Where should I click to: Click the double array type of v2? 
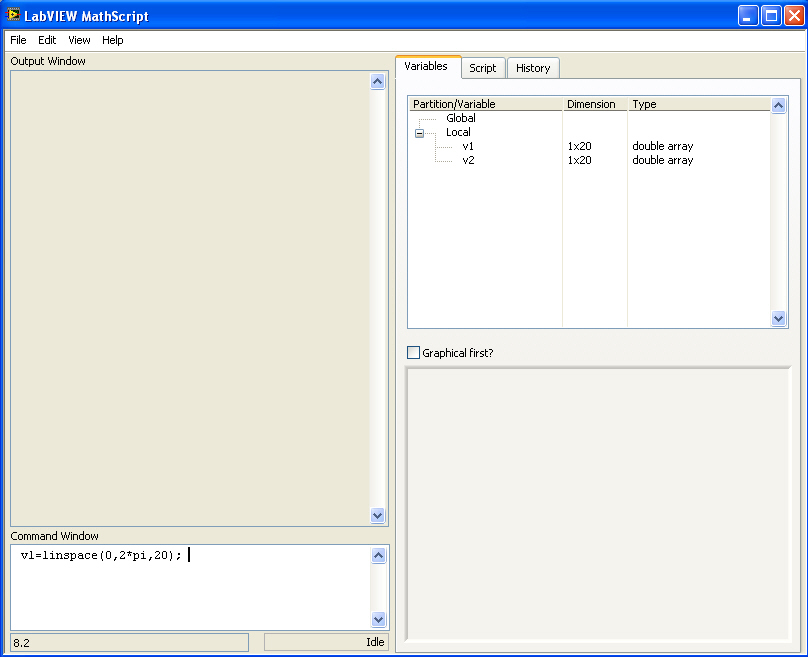(663, 160)
